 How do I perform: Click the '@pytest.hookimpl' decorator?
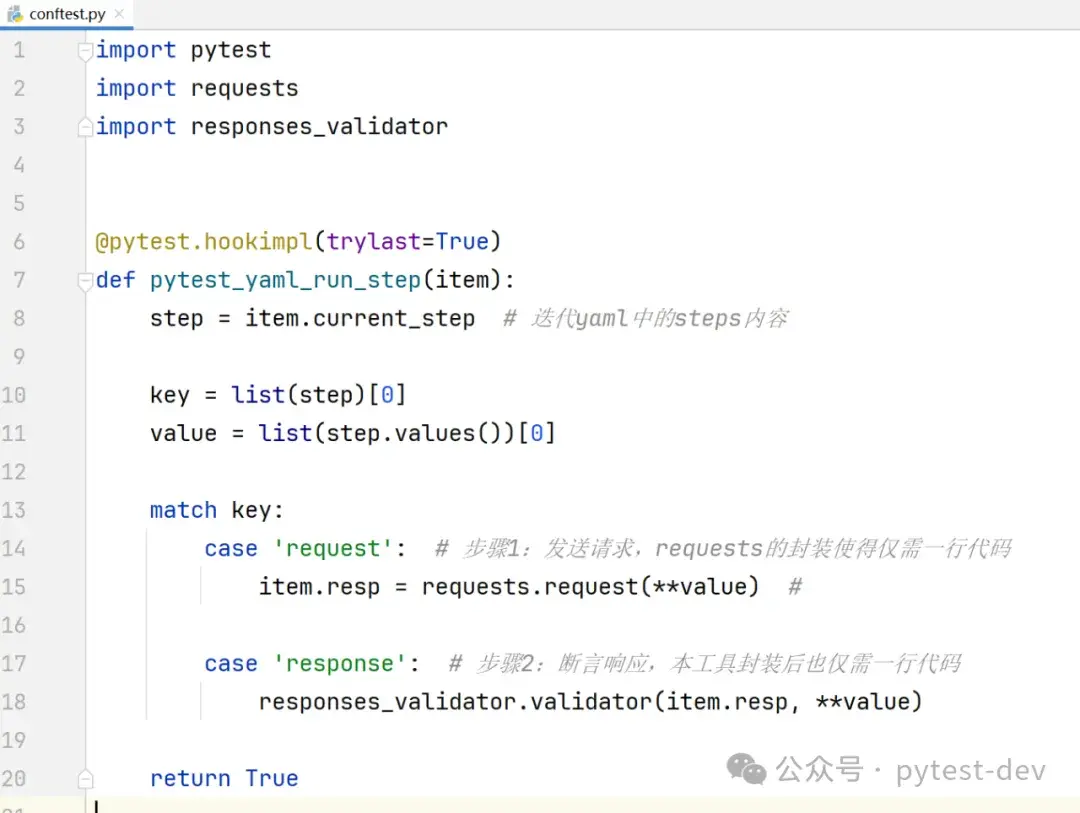coord(204,242)
